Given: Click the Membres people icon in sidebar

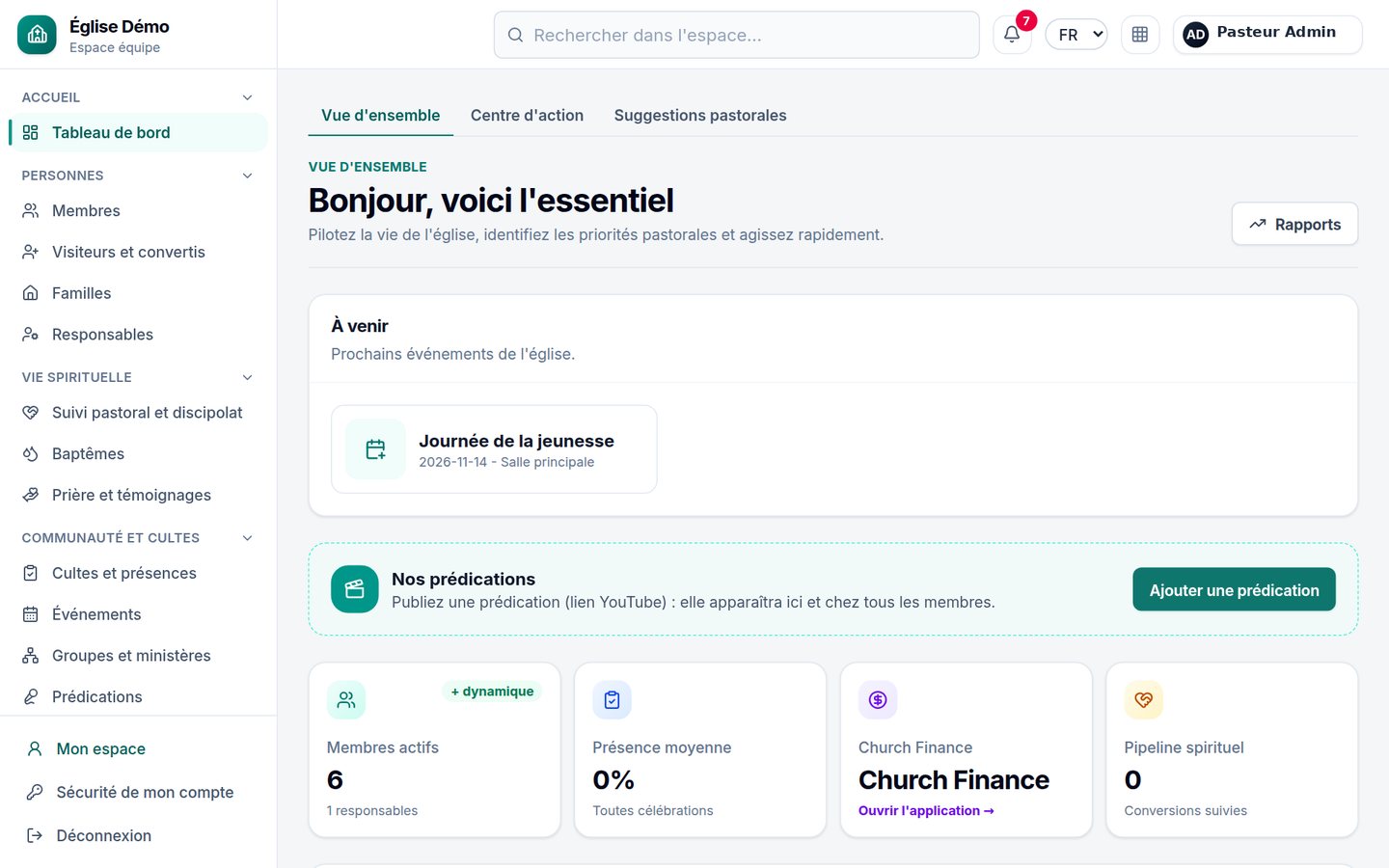Looking at the screenshot, I should click(31, 210).
